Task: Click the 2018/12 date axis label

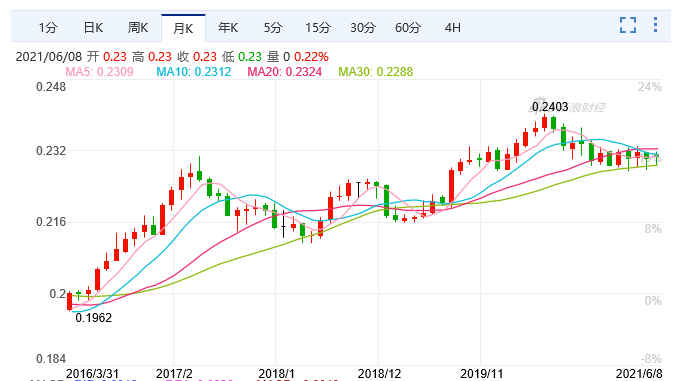Action: tap(379, 374)
